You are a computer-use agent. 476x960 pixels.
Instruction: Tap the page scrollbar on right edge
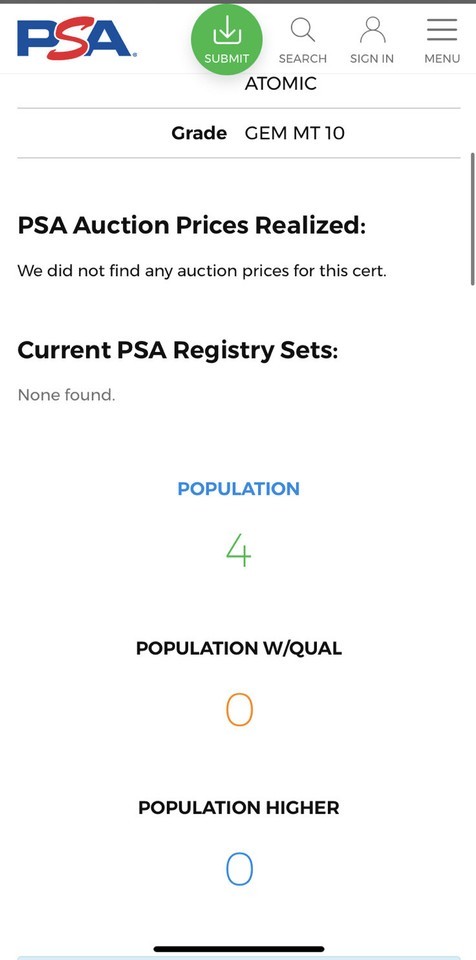[472, 219]
